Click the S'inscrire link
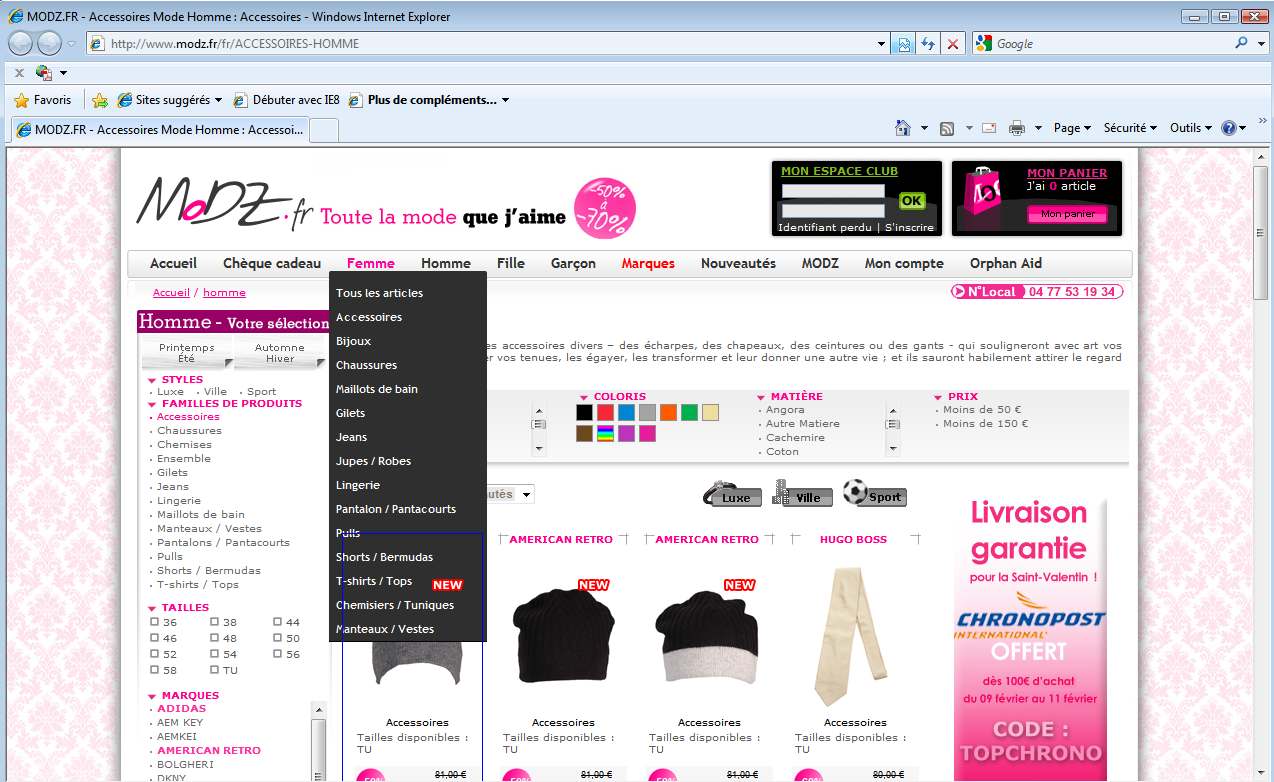This screenshot has width=1274, height=782. pos(909,227)
